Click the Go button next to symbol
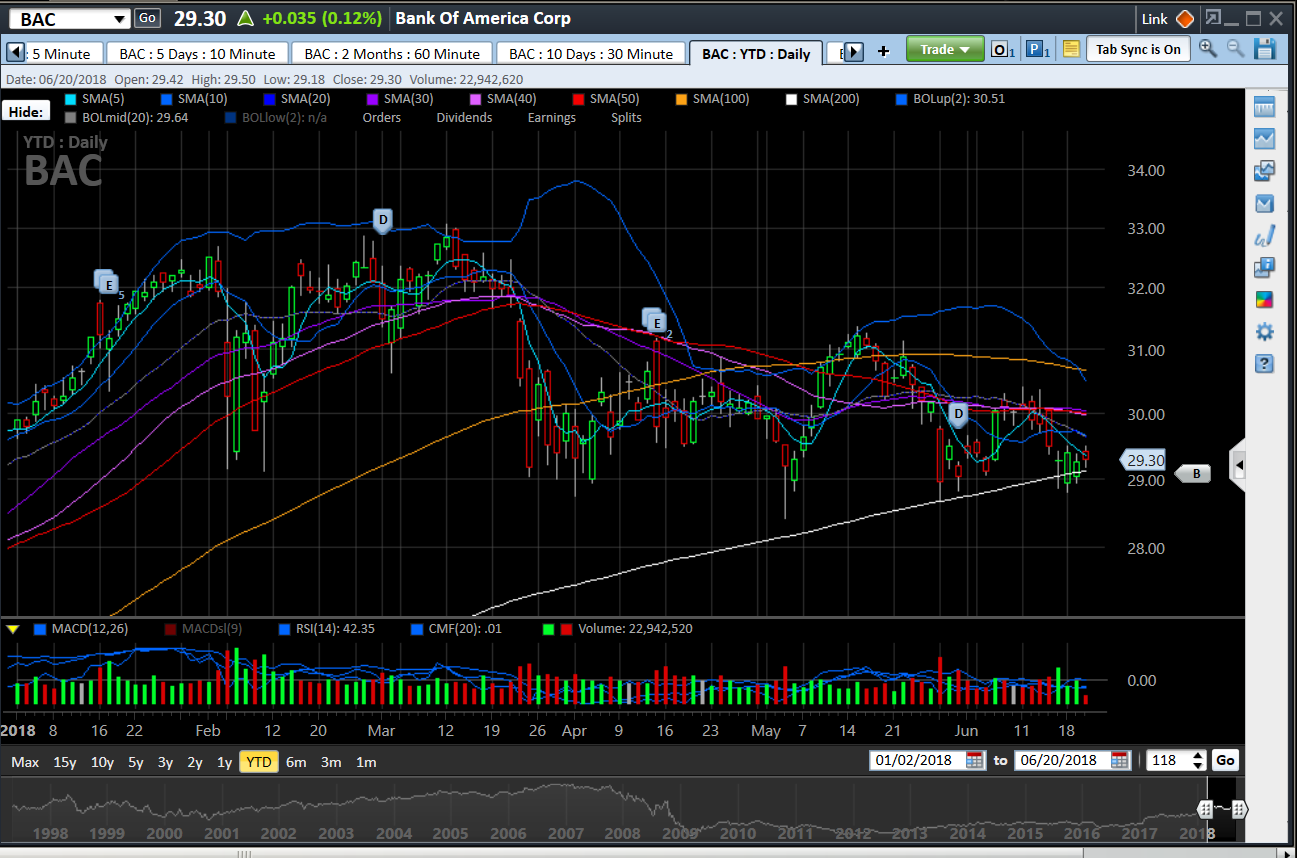Screen dimensions: 1297x858 (x=147, y=18)
